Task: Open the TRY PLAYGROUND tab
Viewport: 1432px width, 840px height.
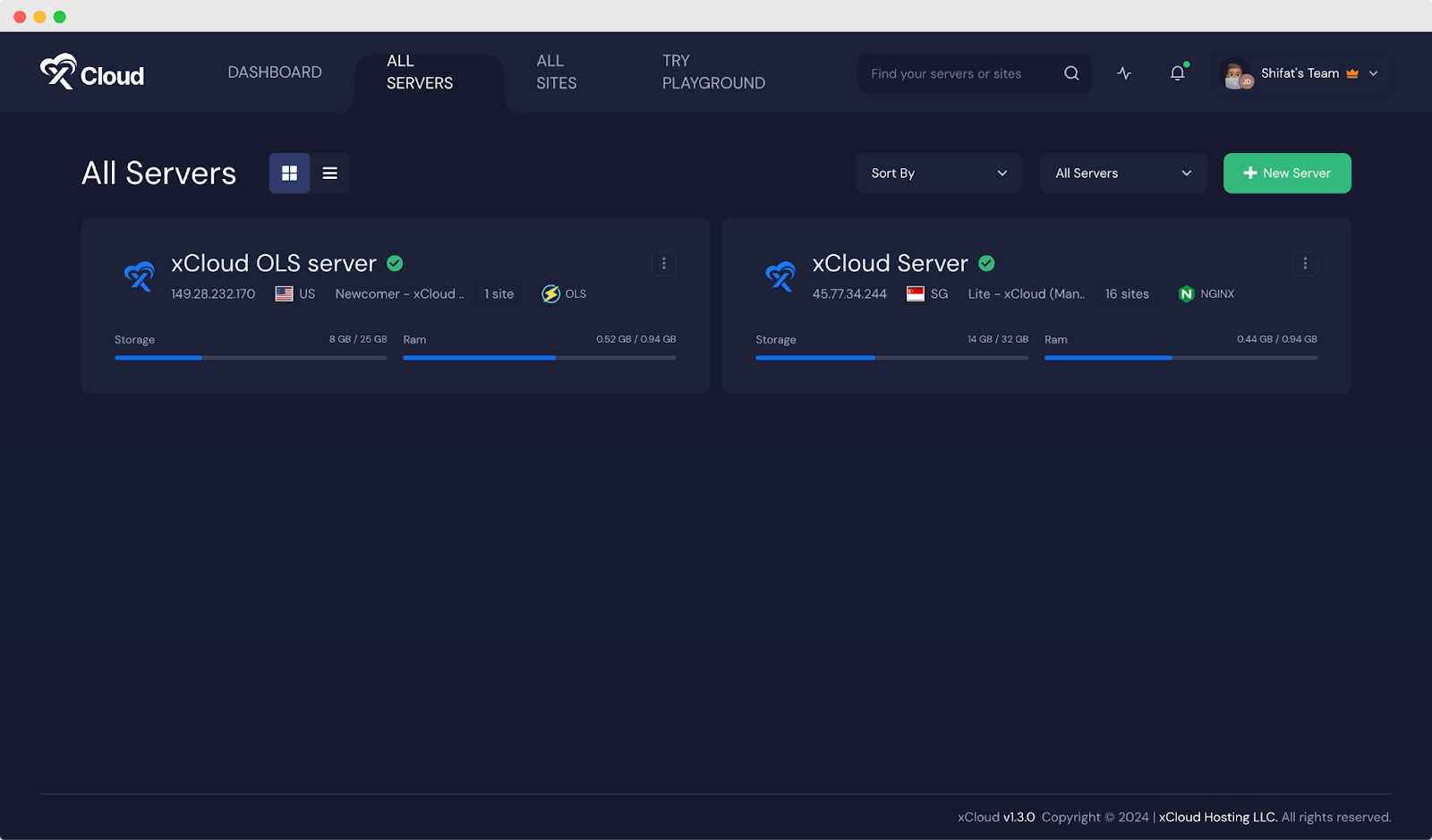Action: (x=713, y=72)
